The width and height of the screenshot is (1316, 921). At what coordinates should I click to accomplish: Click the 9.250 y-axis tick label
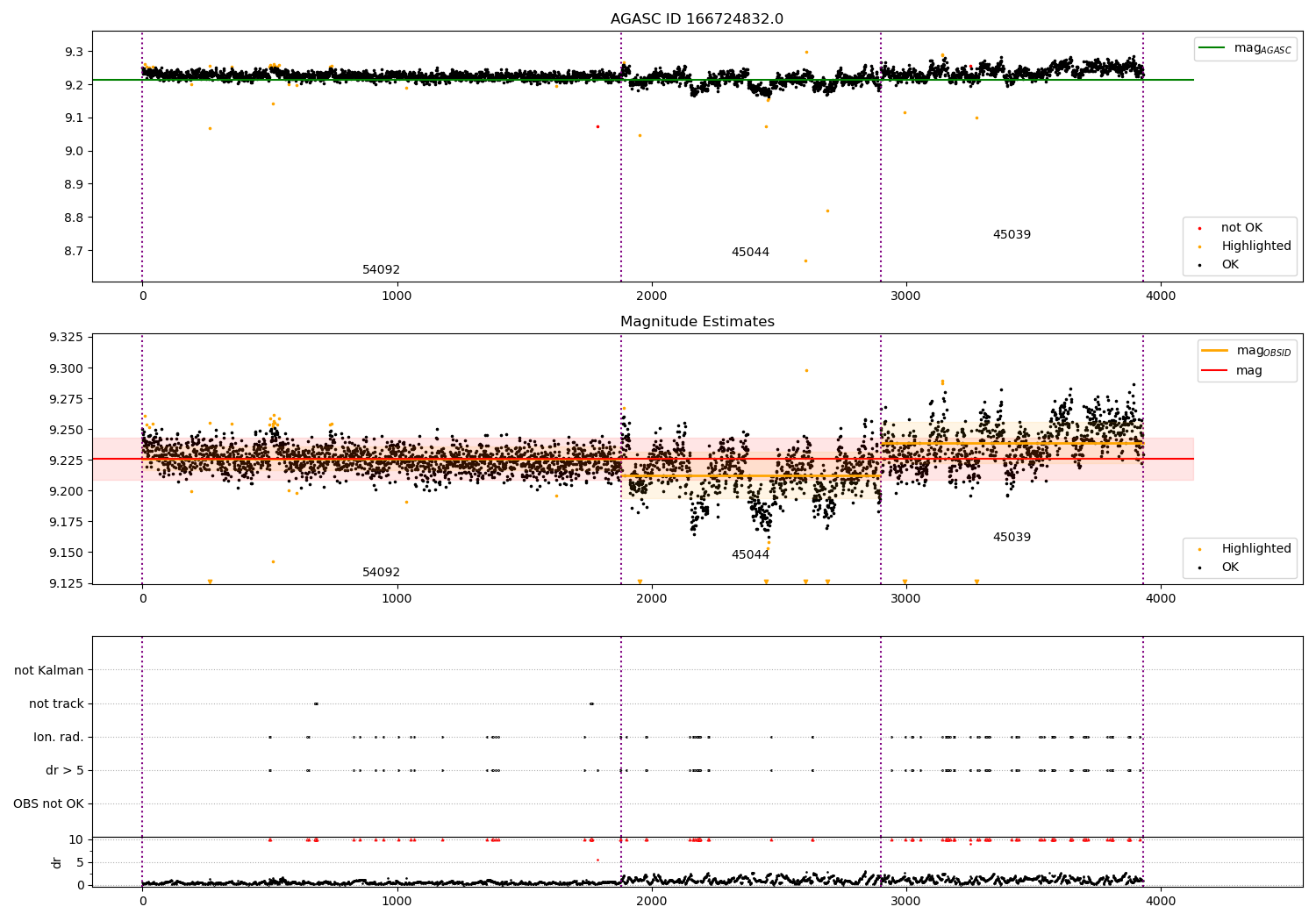(x=67, y=430)
